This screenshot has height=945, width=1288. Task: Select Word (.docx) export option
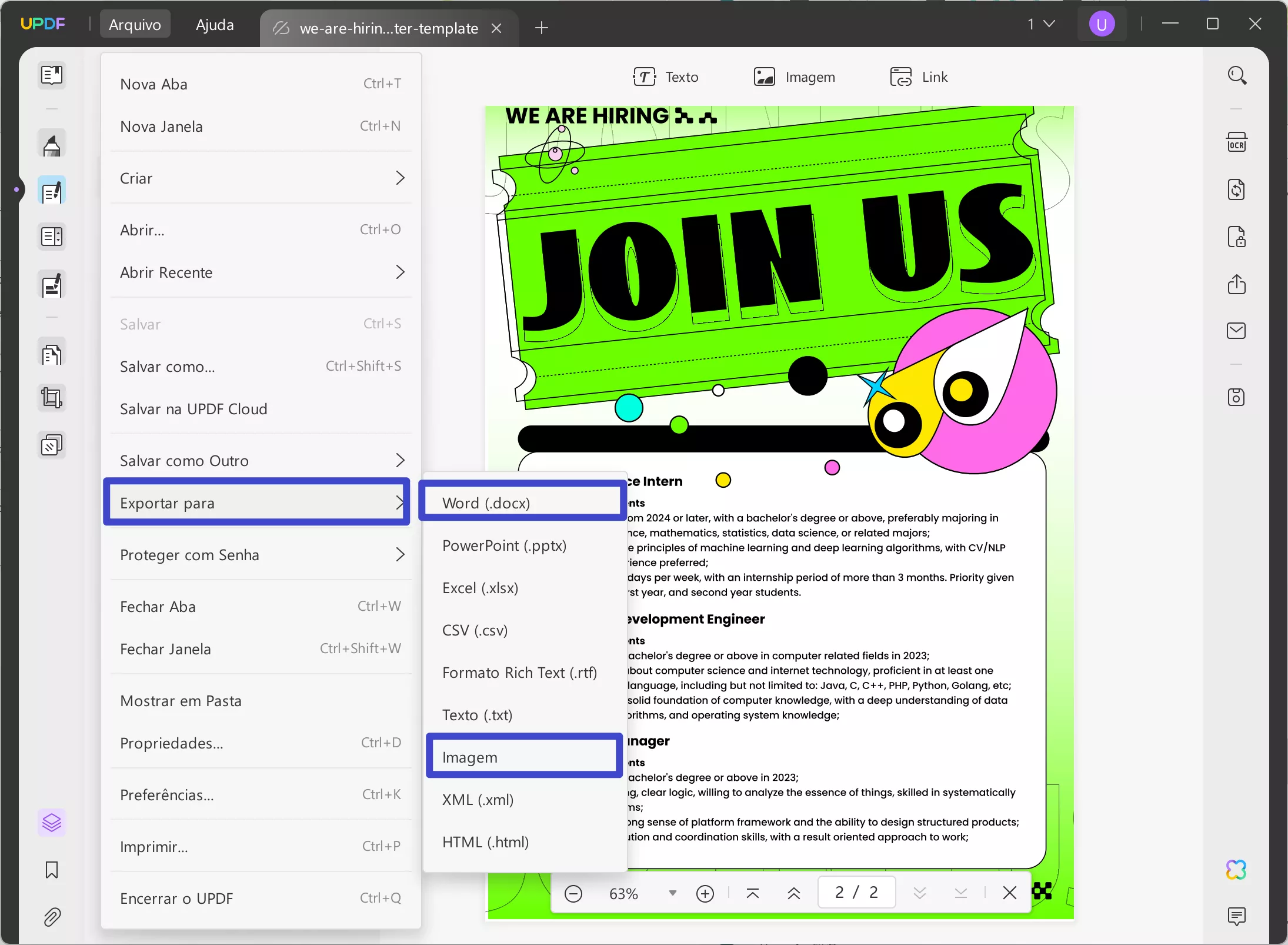[522, 503]
